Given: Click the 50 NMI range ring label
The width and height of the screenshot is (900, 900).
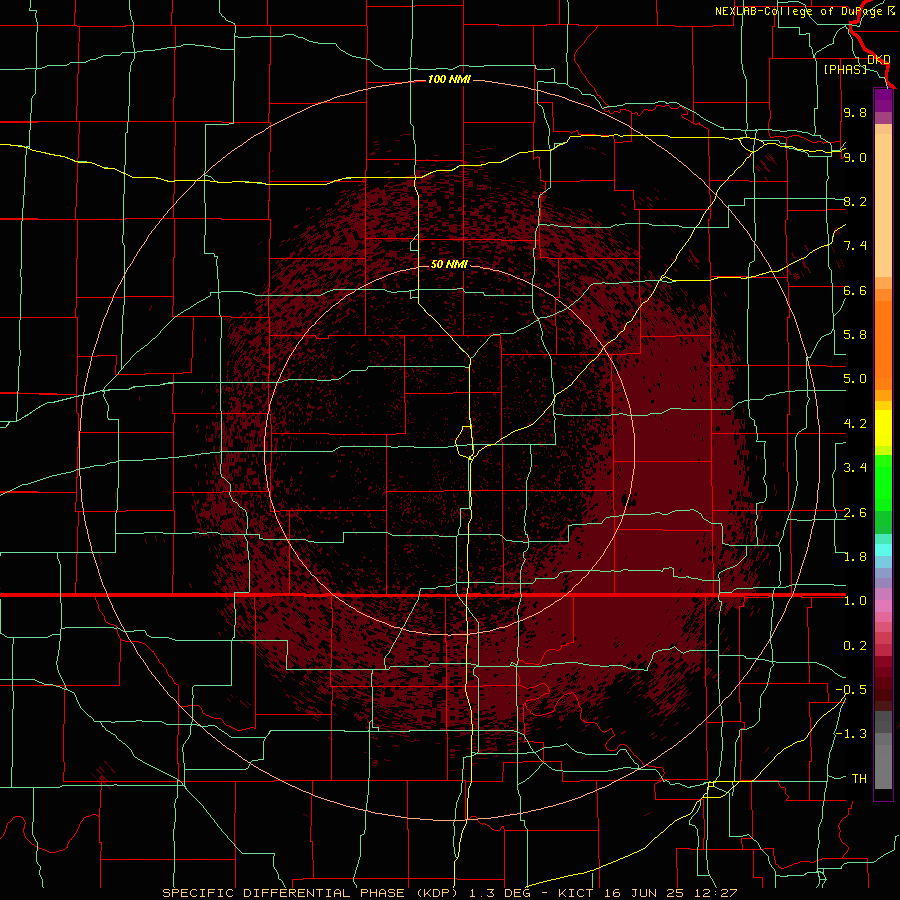Looking at the screenshot, I should pyautogui.click(x=449, y=264).
